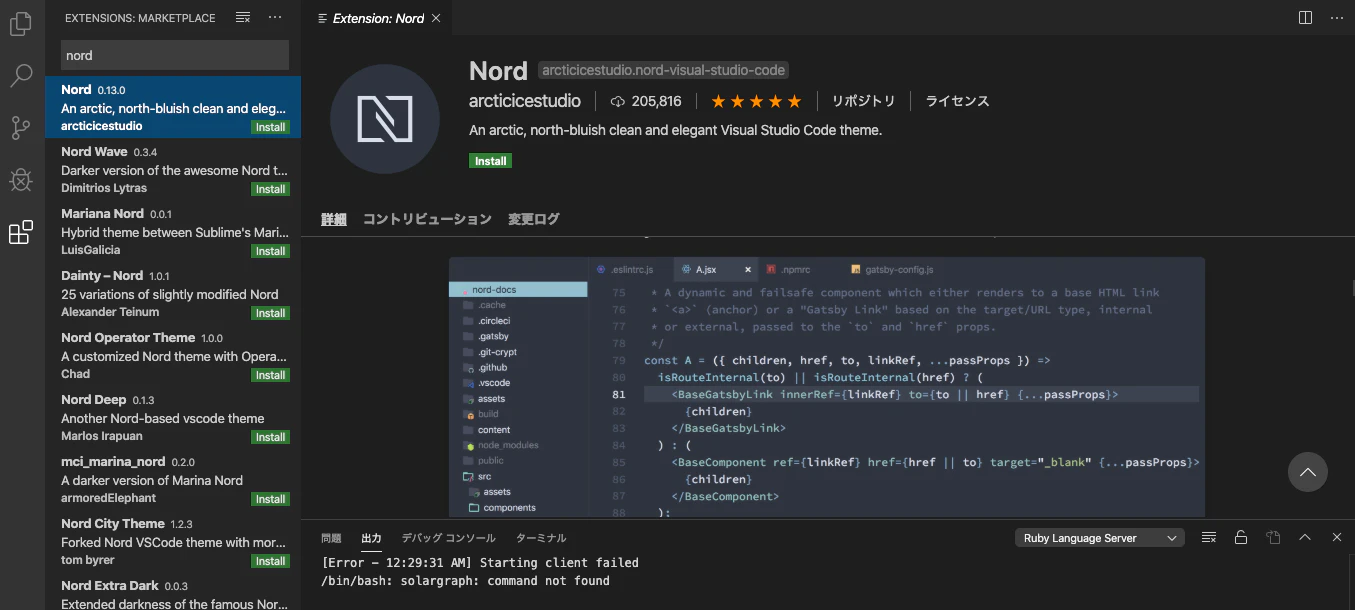Click the arcticicestudio publisher name

coord(525,101)
